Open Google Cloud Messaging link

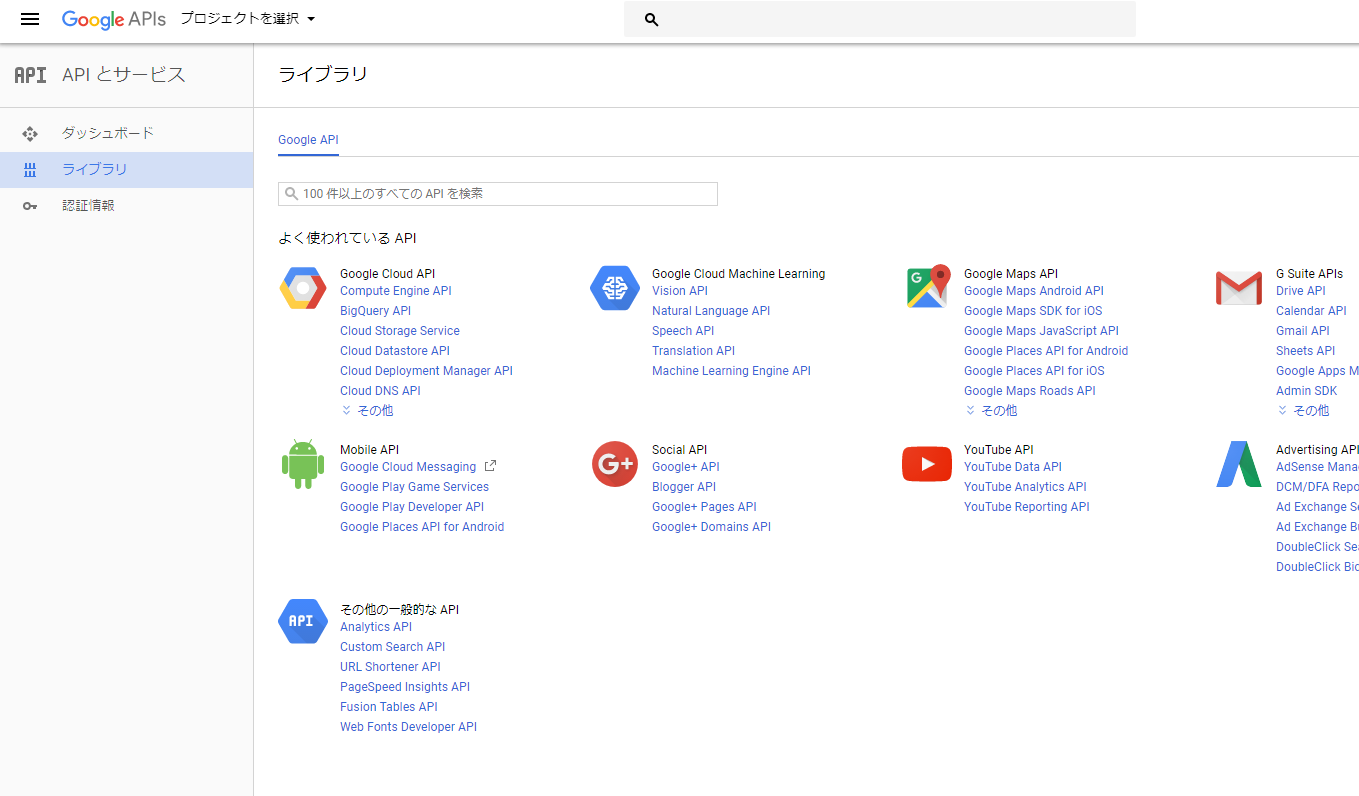pos(408,467)
